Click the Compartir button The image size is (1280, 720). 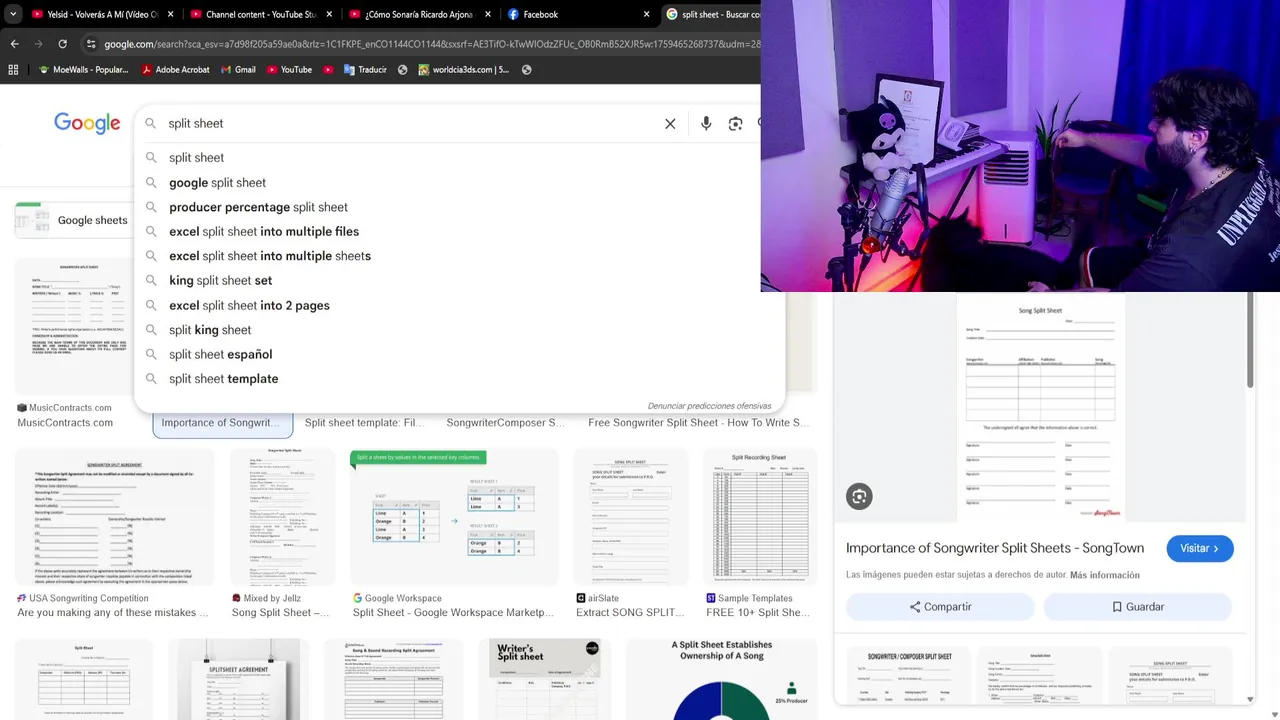939,607
